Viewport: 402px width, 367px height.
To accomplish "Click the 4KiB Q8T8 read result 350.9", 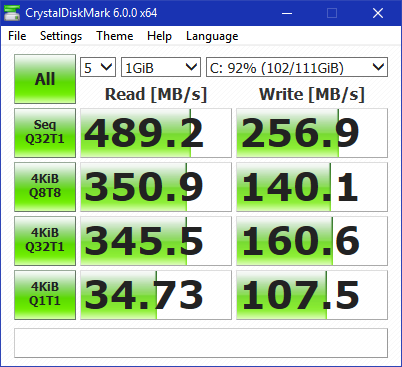I will coord(156,187).
